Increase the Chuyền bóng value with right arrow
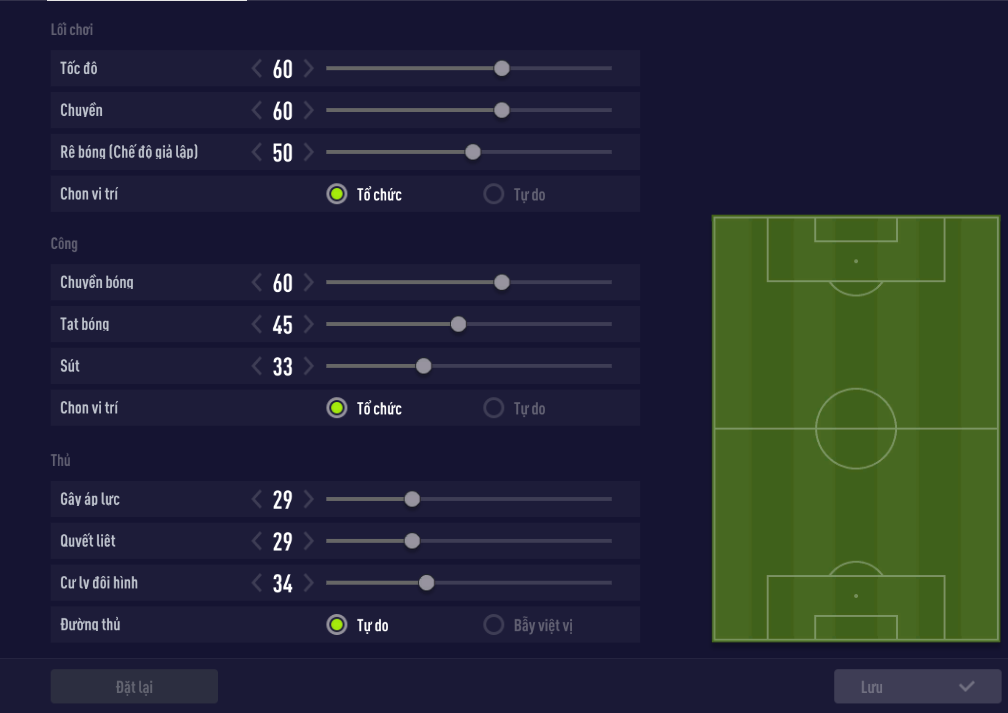Screen dimensions: 1008x713 tap(308, 283)
